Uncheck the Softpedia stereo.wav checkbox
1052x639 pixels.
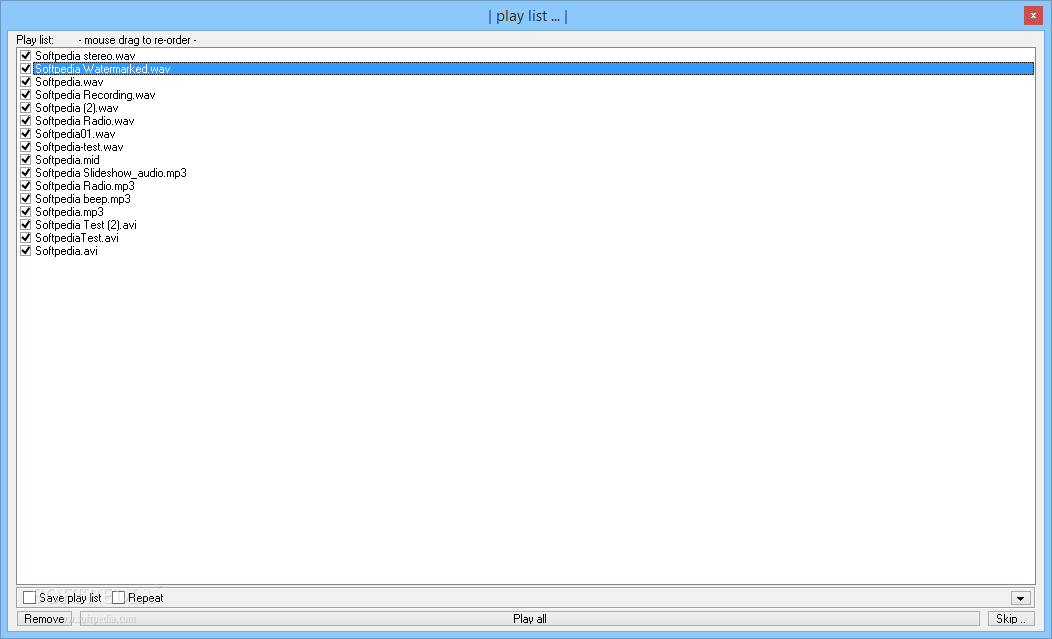click(25, 56)
